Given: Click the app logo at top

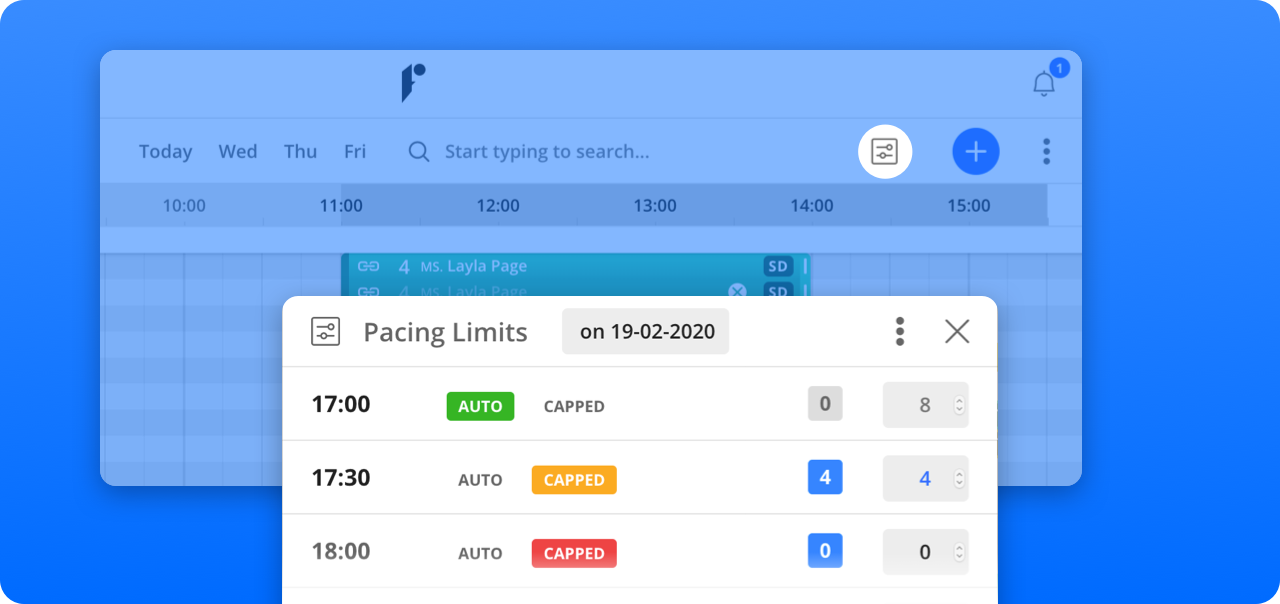Looking at the screenshot, I should (413, 83).
